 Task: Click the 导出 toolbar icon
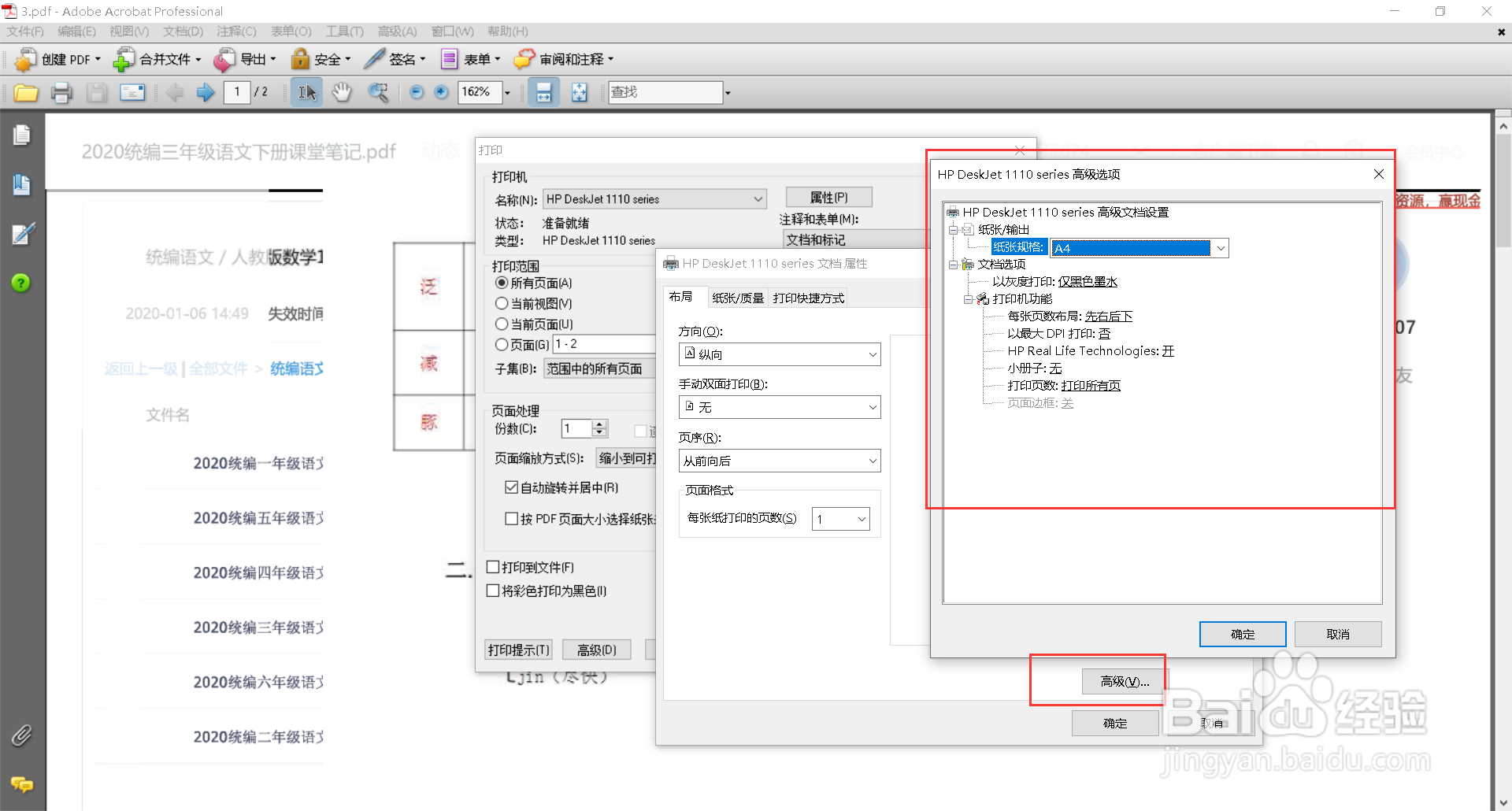pyautogui.click(x=245, y=59)
